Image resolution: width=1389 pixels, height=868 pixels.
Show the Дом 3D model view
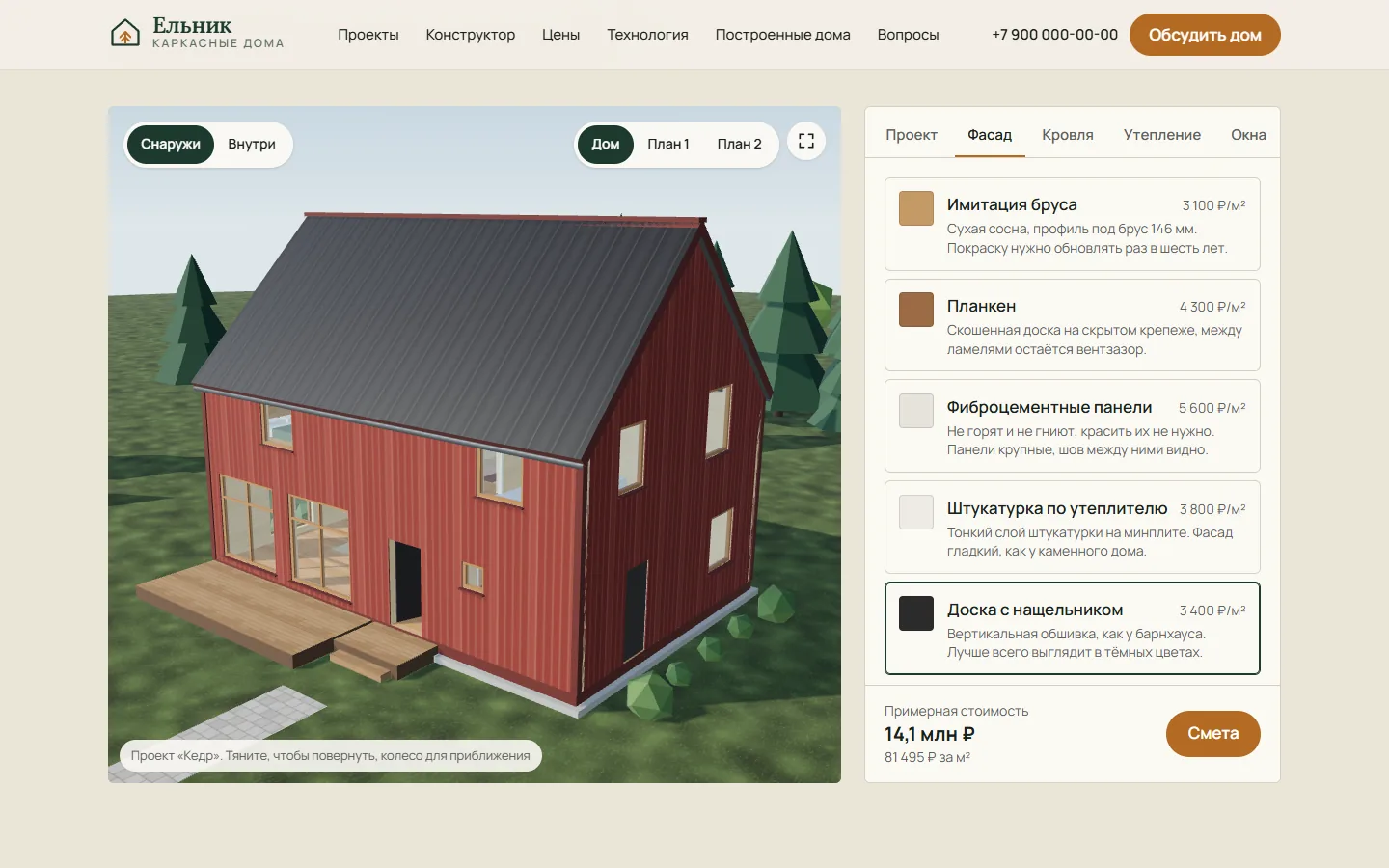[x=606, y=145]
